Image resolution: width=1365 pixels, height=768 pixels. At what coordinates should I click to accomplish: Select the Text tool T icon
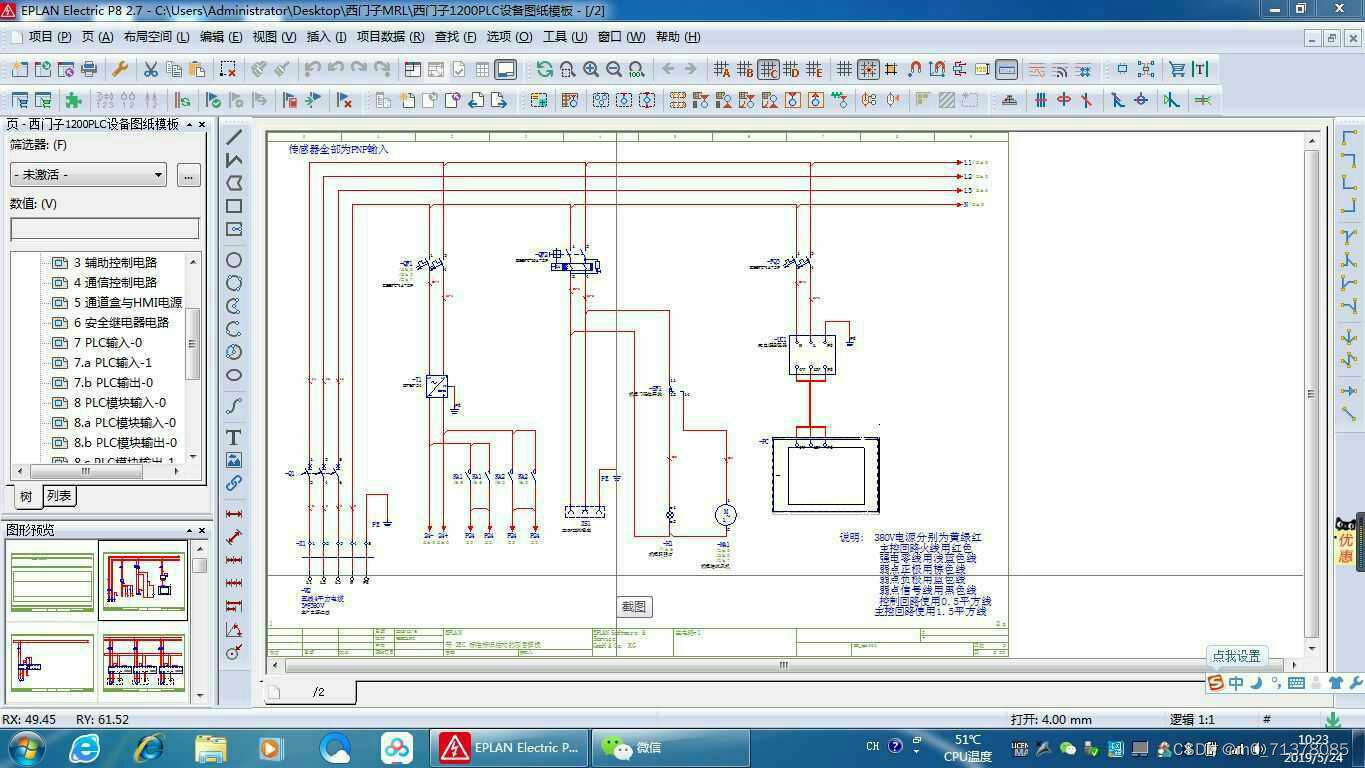click(234, 437)
